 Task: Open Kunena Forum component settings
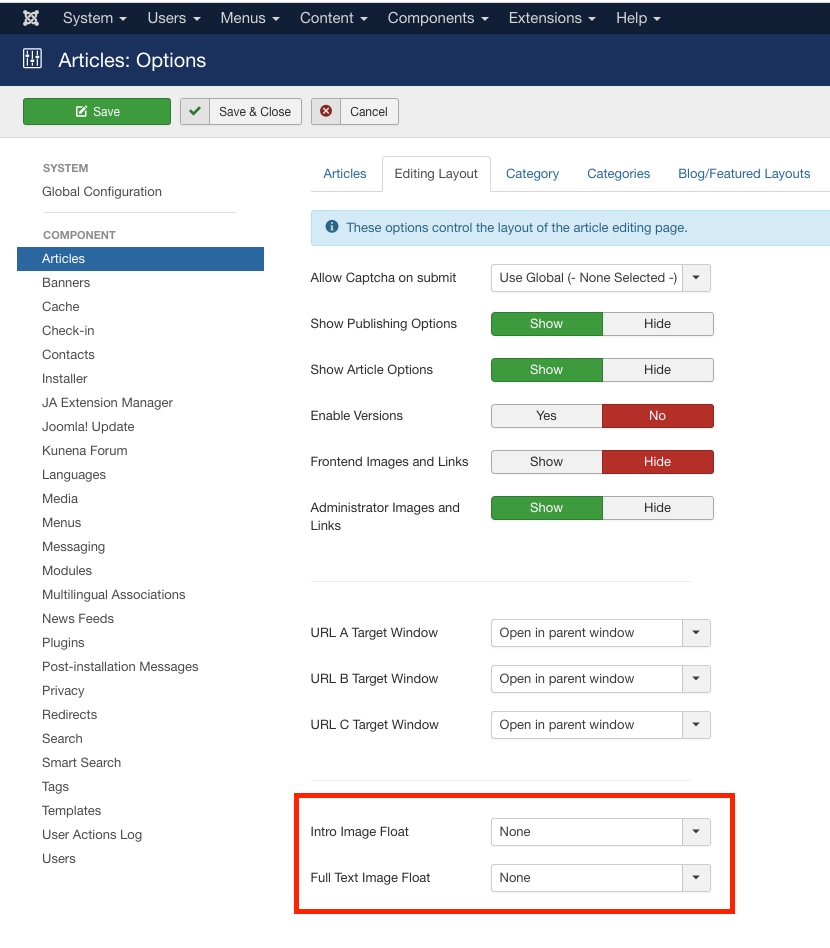(x=85, y=451)
